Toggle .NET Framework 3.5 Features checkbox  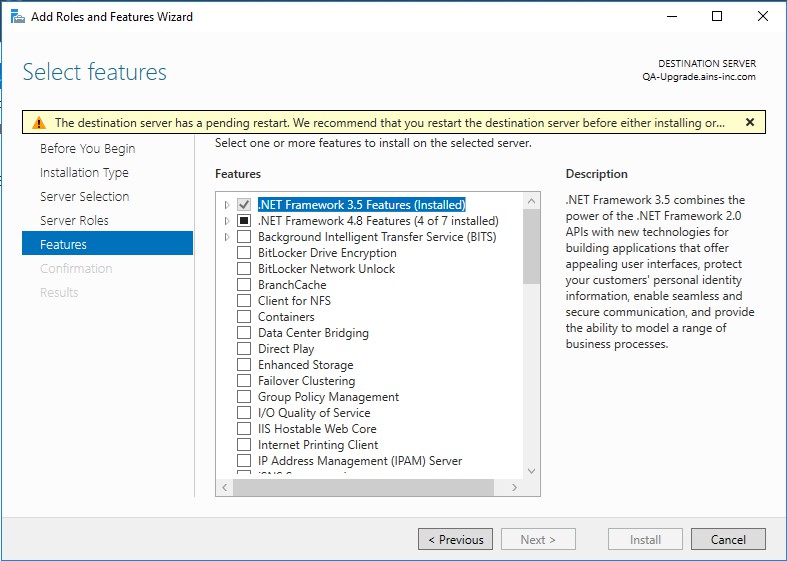coord(244,205)
